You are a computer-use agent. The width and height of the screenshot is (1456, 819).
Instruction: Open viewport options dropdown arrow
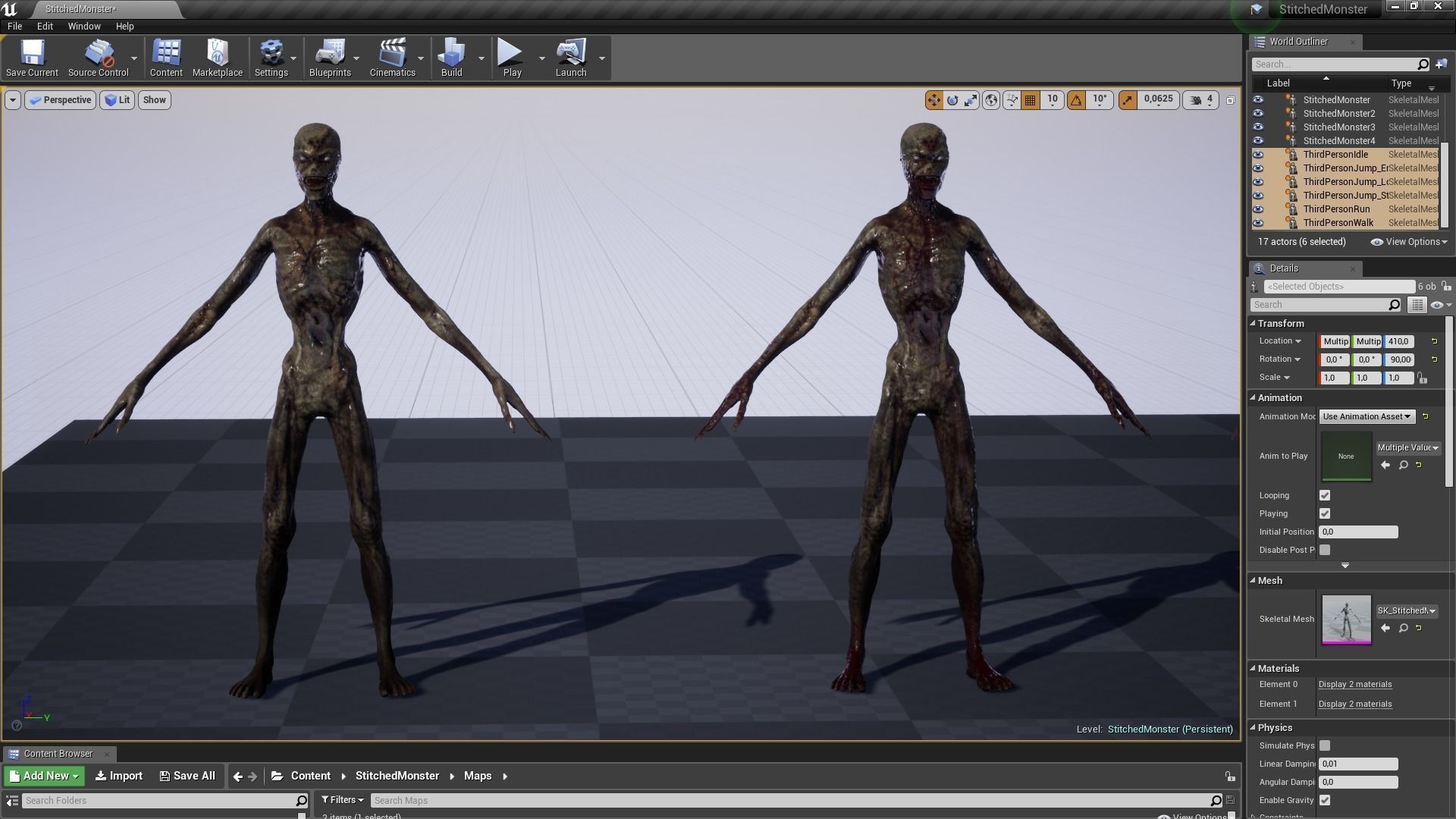12,100
